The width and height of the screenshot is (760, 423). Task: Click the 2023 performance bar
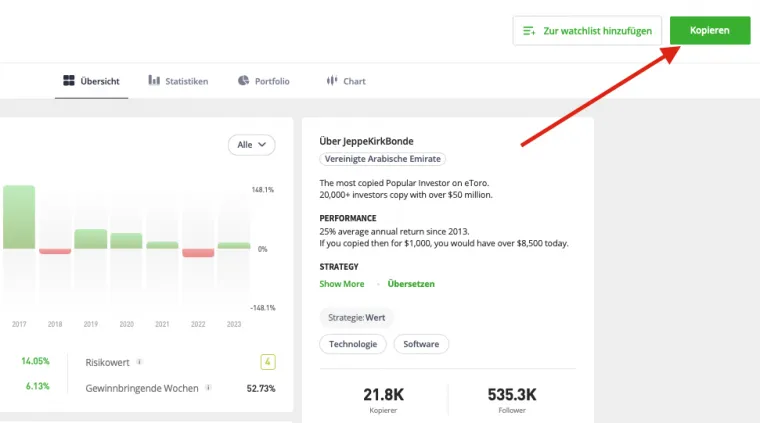point(234,246)
